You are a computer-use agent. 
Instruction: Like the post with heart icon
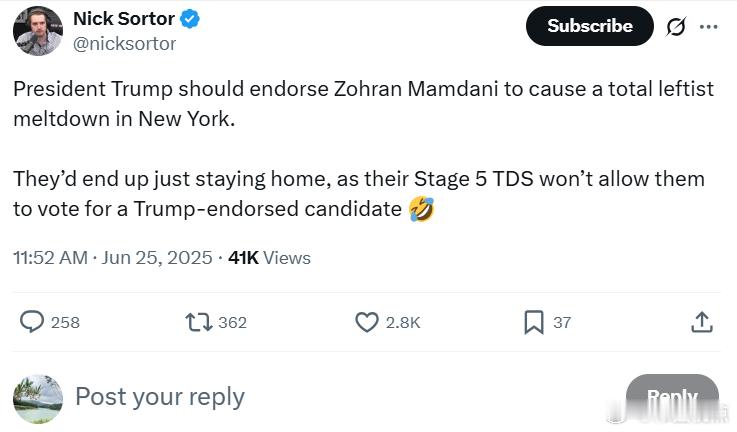coord(367,322)
